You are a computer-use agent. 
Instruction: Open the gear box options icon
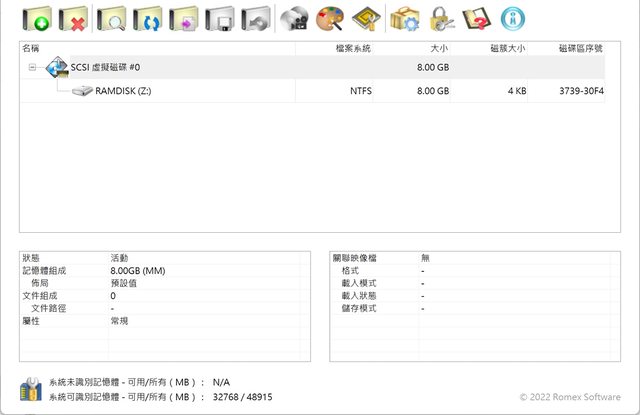404,18
